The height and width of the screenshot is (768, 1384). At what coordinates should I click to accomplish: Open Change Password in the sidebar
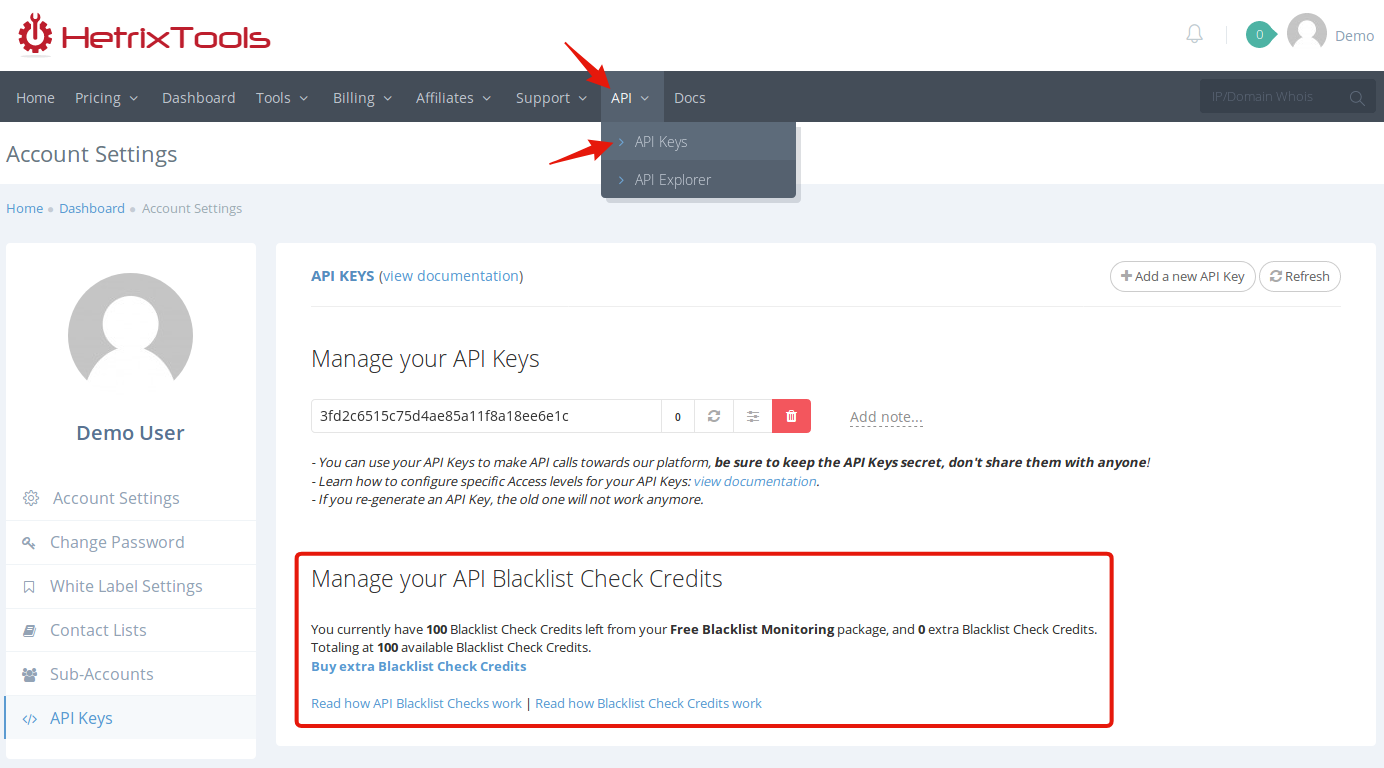[130, 542]
